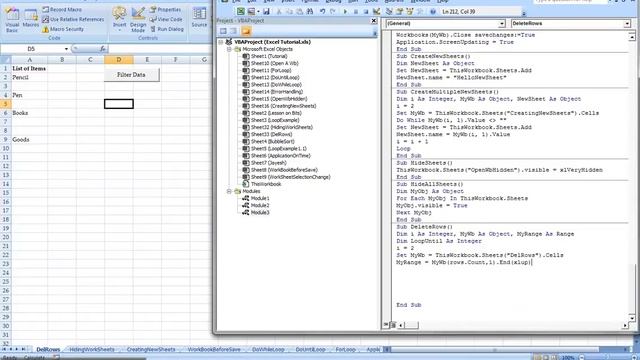This screenshot has width=640, height=360.
Task: Click View Object icon in Project pane
Action: pos(233,31)
